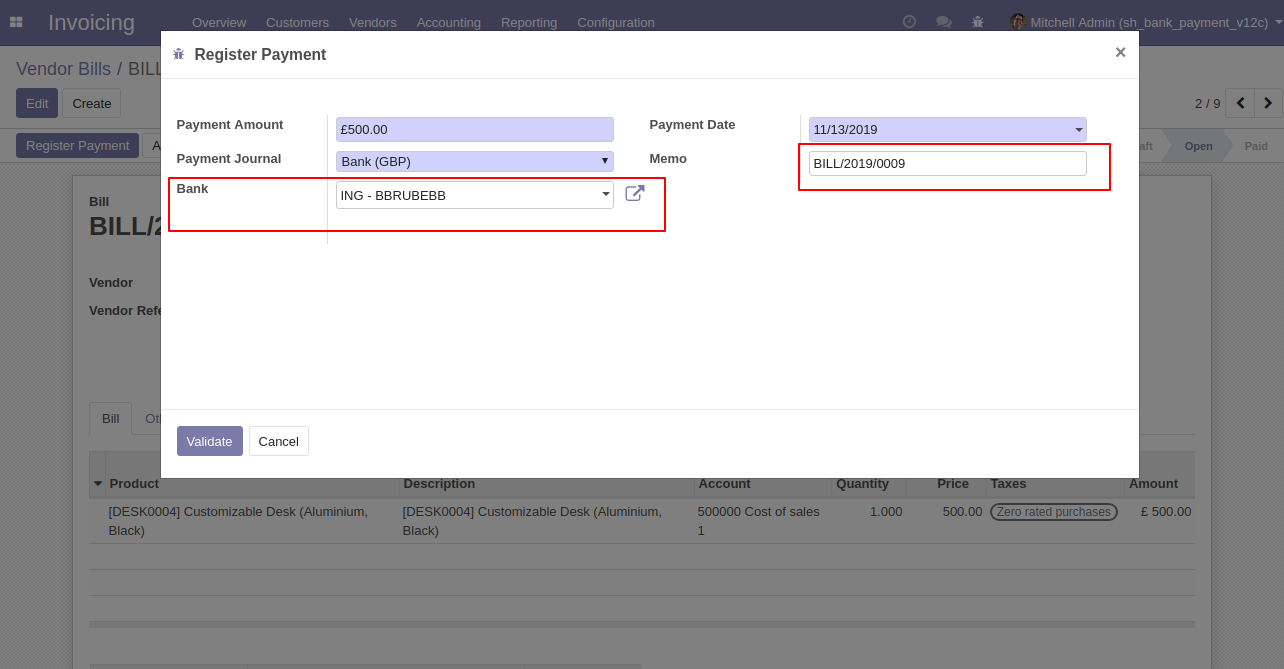Open the Configuration menu
Viewport: 1284px width, 669px height.
[616, 22]
